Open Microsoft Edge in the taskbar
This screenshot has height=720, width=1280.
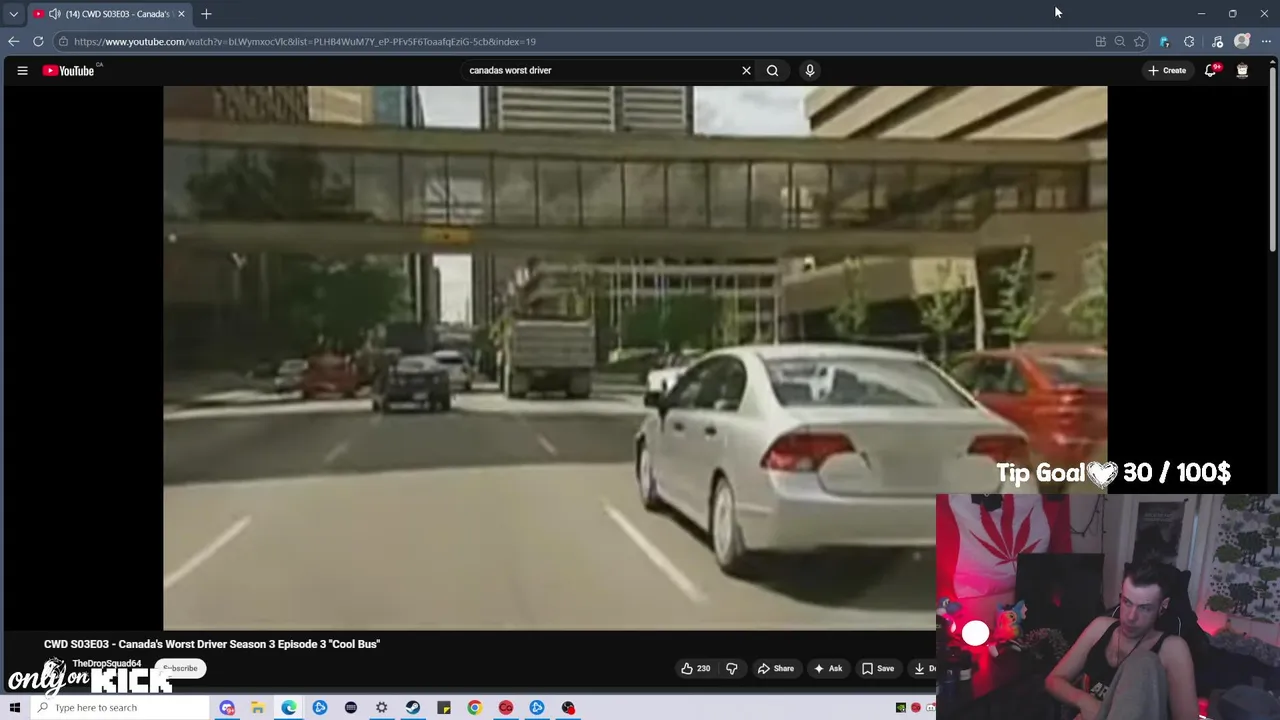click(x=288, y=707)
